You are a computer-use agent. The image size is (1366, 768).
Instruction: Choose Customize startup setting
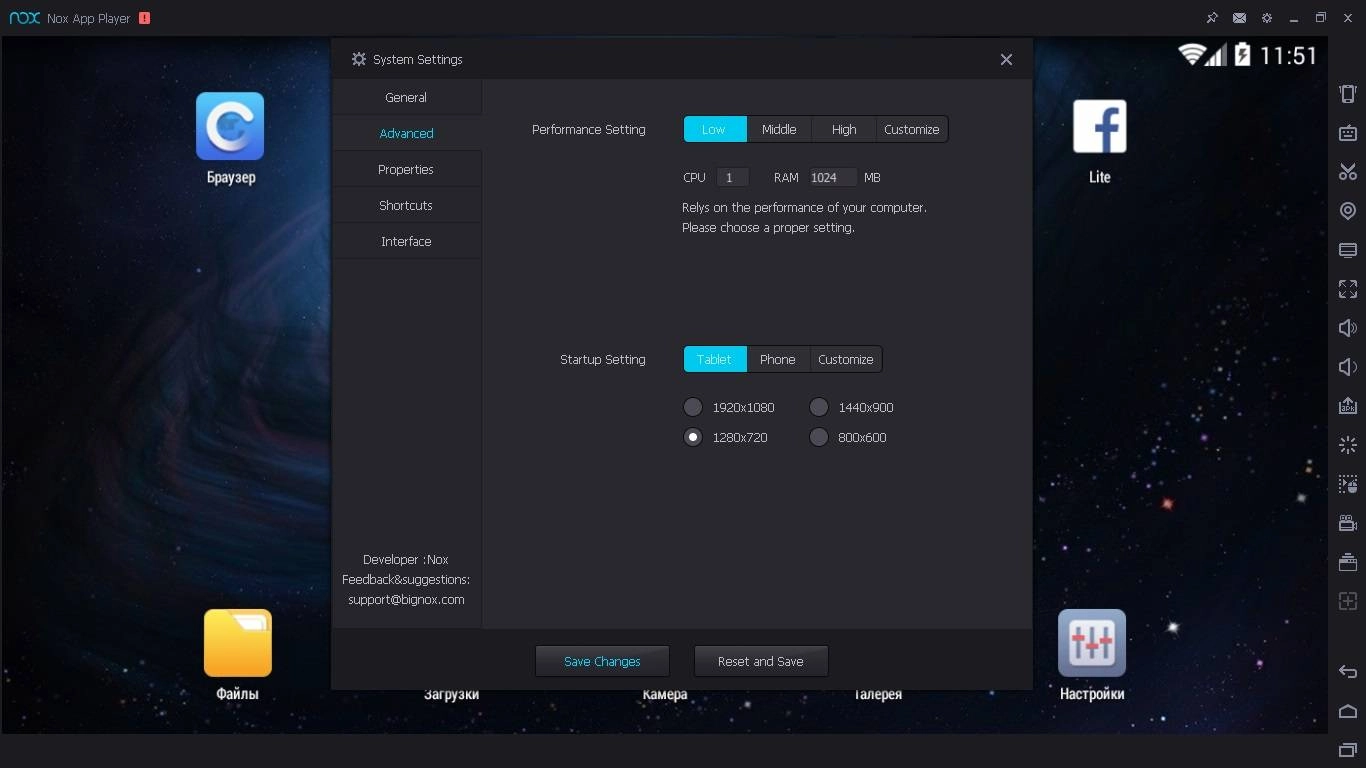[x=846, y=359]
